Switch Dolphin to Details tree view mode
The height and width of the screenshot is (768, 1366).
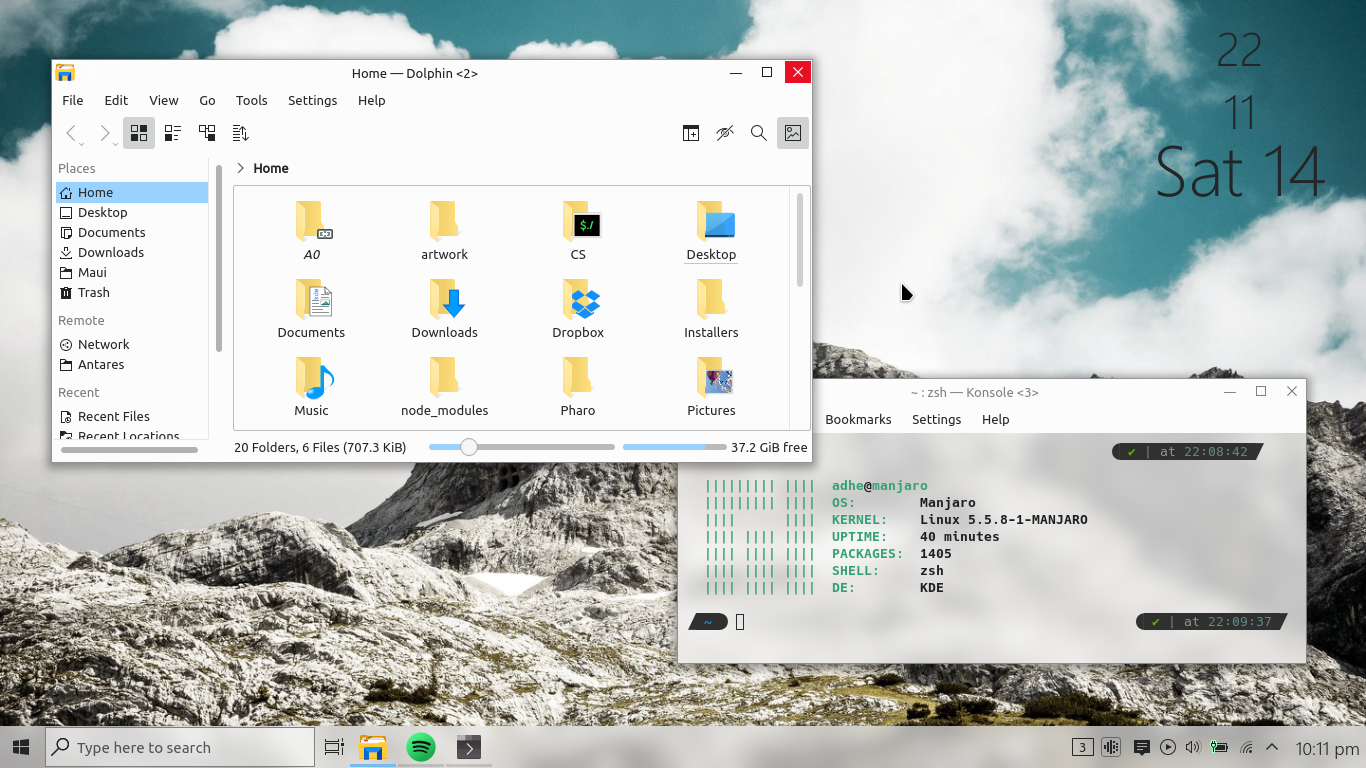tap(207, 133)
